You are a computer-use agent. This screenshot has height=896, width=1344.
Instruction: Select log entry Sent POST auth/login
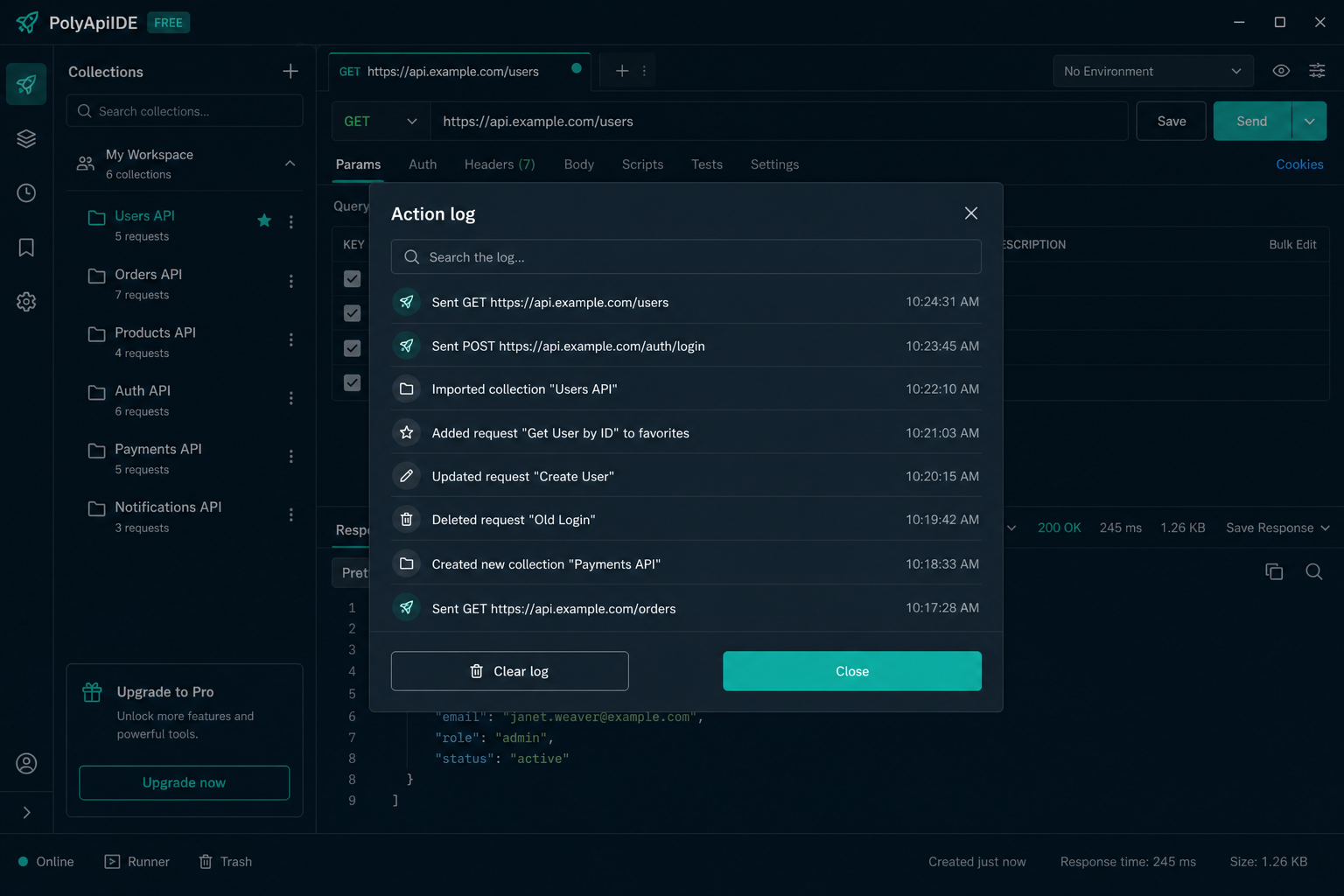click(x=686, y=346)
